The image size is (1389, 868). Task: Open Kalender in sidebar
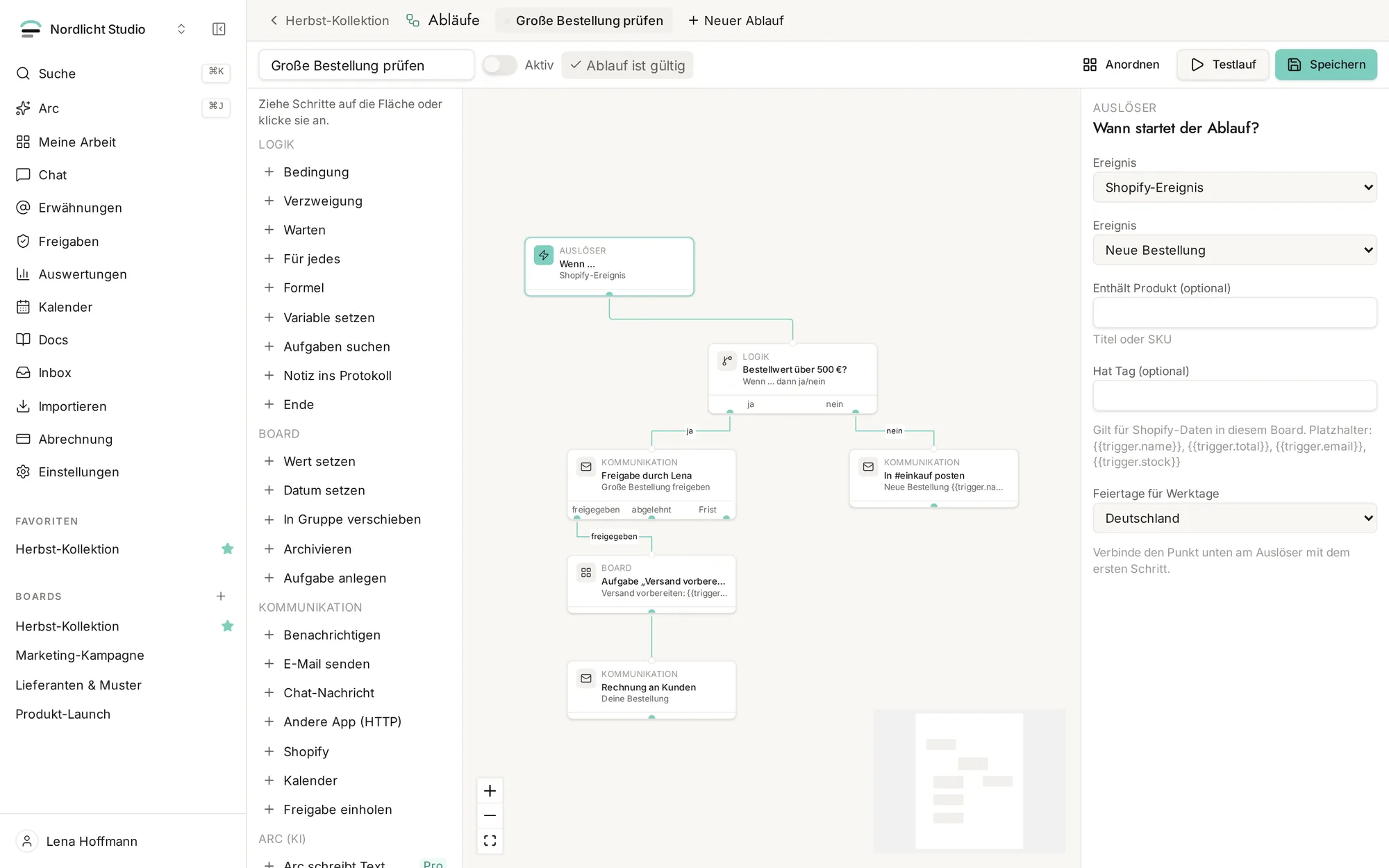123,307
